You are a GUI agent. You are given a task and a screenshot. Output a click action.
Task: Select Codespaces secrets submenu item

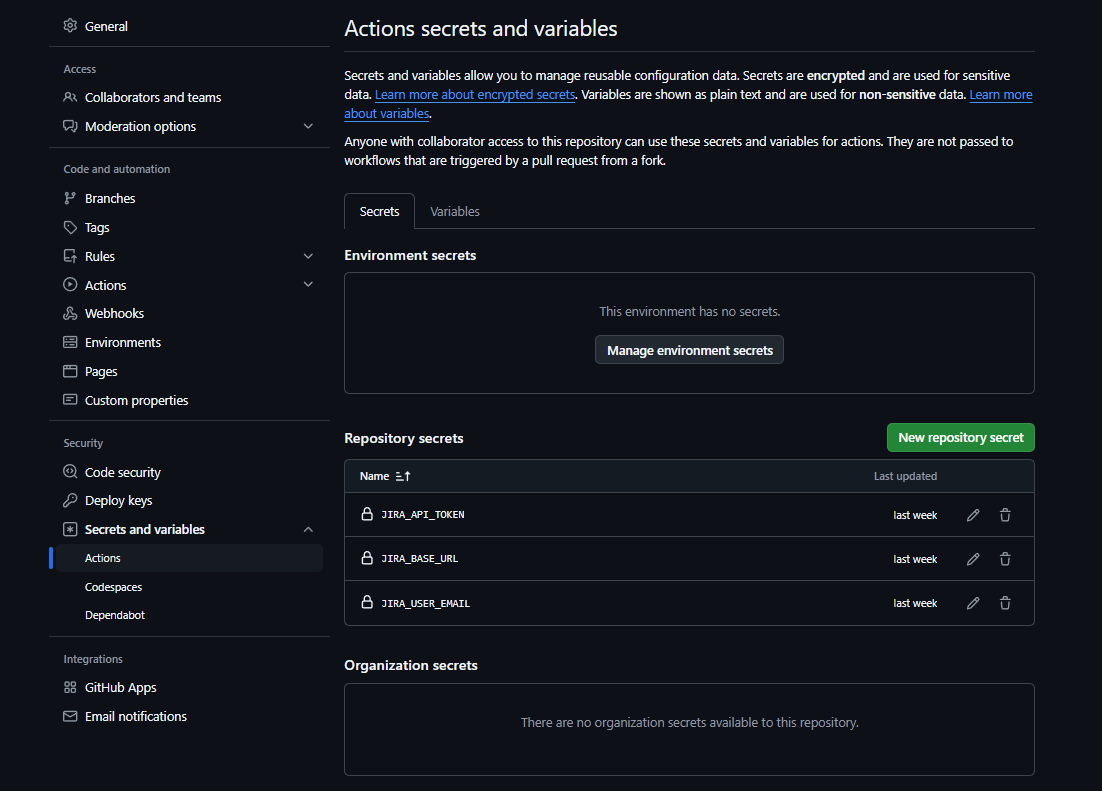113,587
